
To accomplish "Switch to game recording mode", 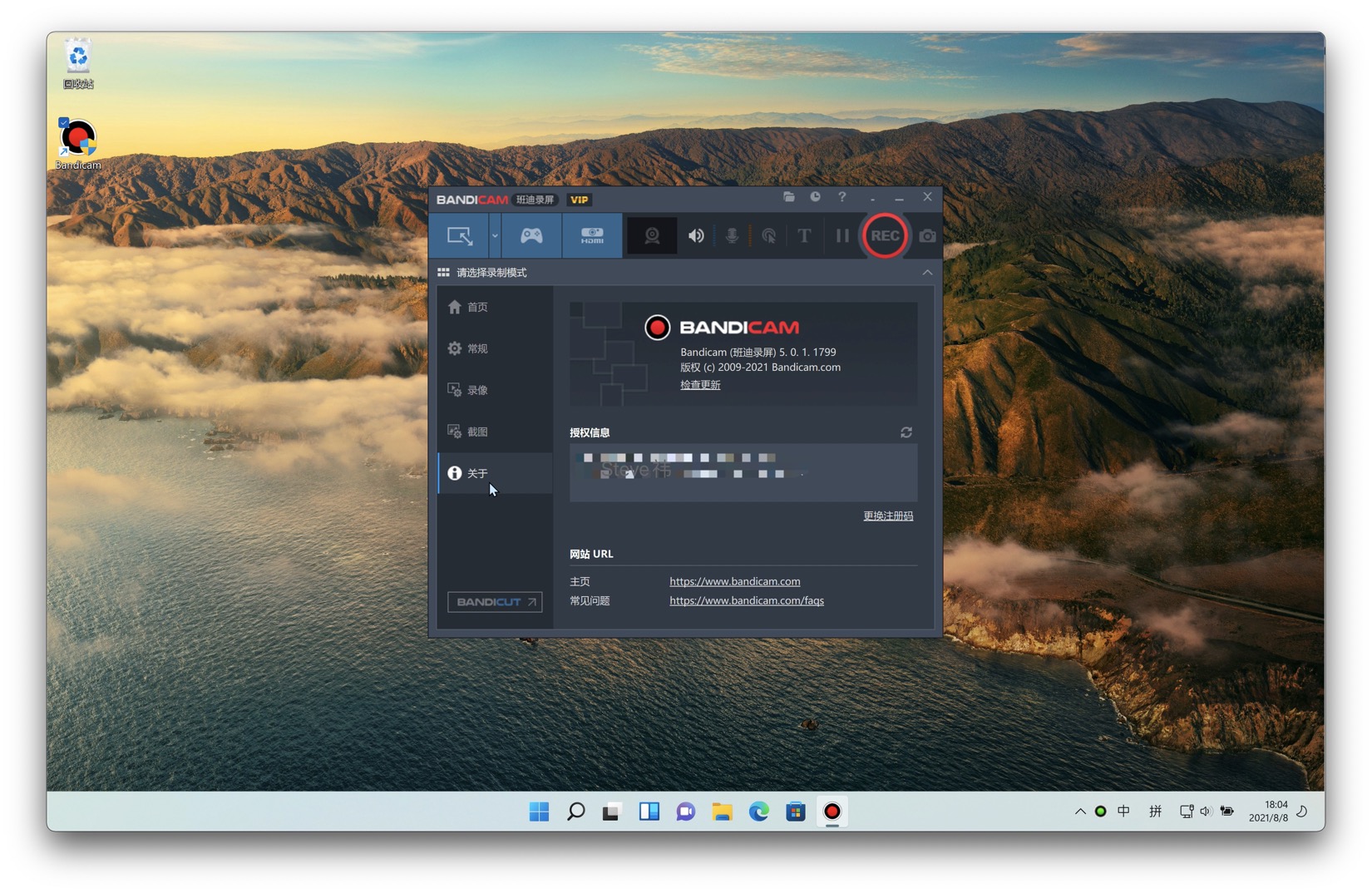I will [x=531, y=236].
